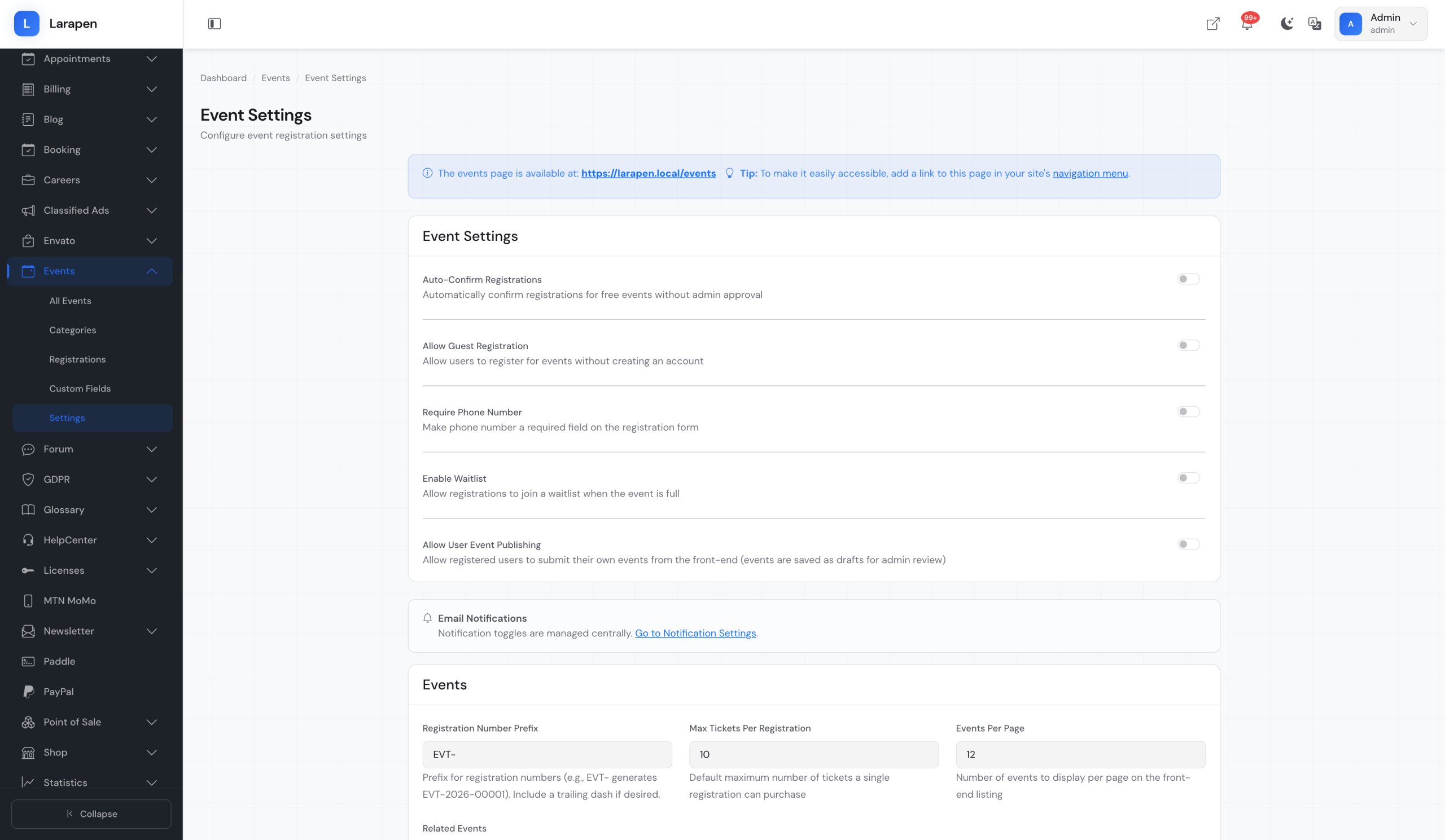Open the notifications bell icon

tap(1246, 24)
